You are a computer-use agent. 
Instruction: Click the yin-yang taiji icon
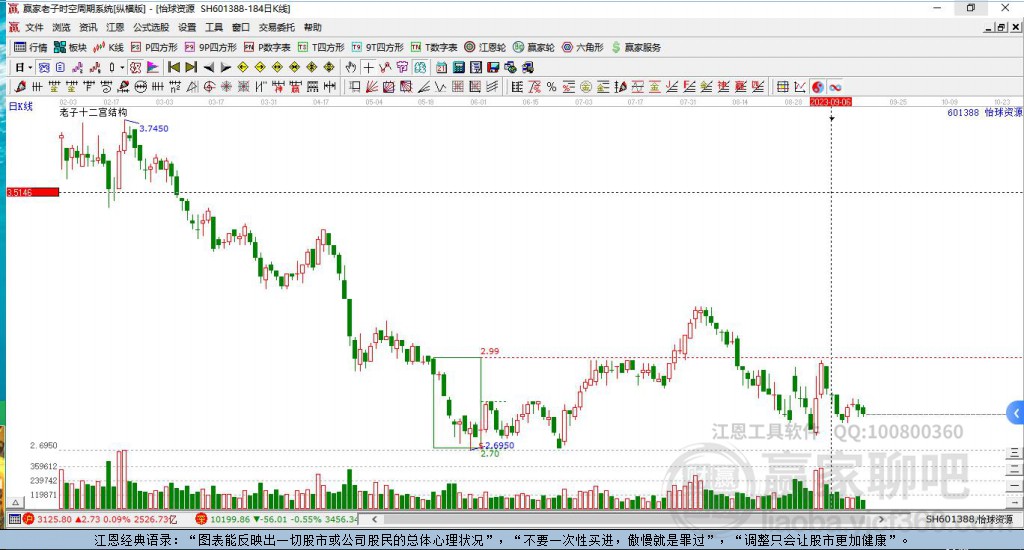click(818, 87)
